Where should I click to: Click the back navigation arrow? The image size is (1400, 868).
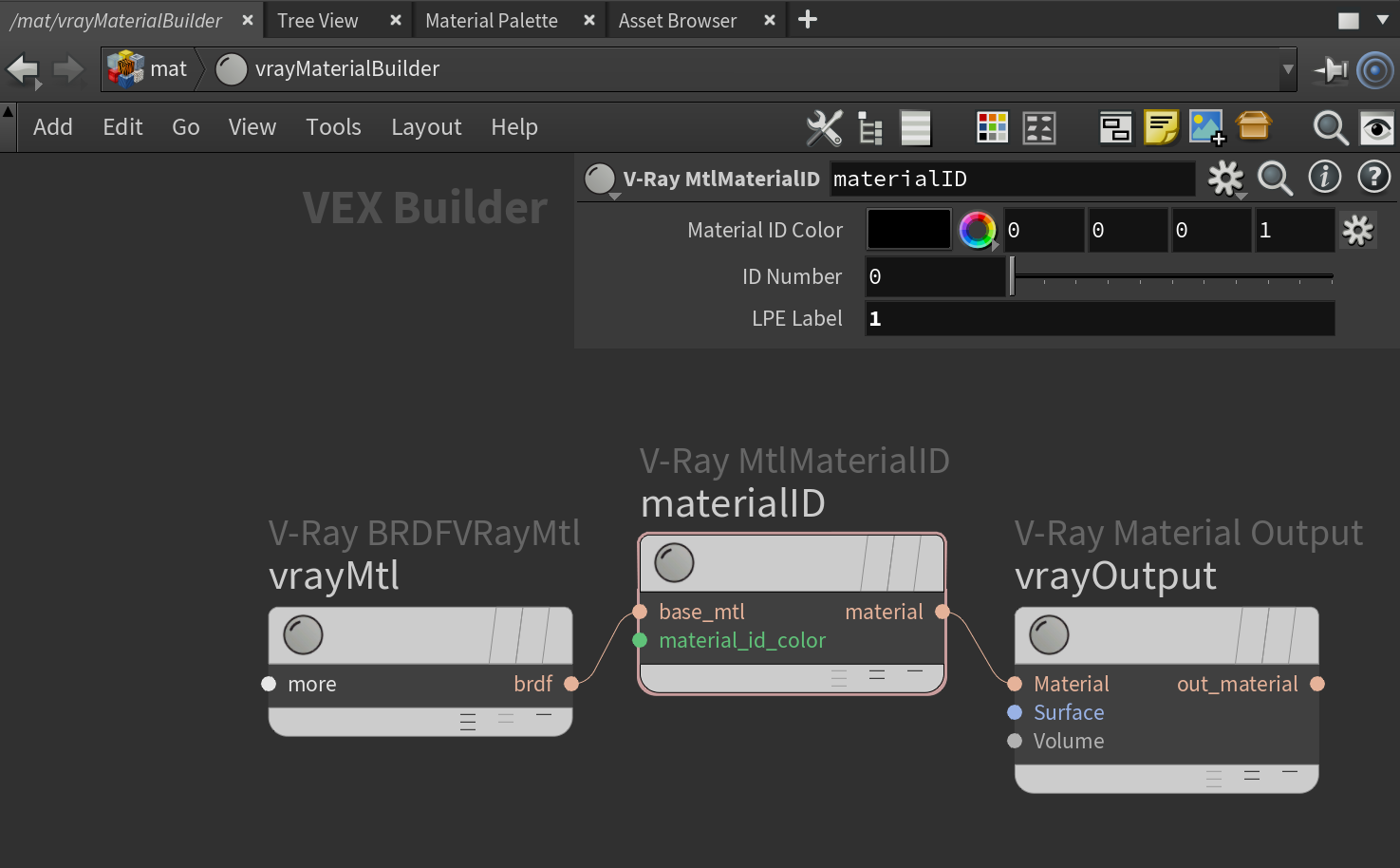click(22, 69)
